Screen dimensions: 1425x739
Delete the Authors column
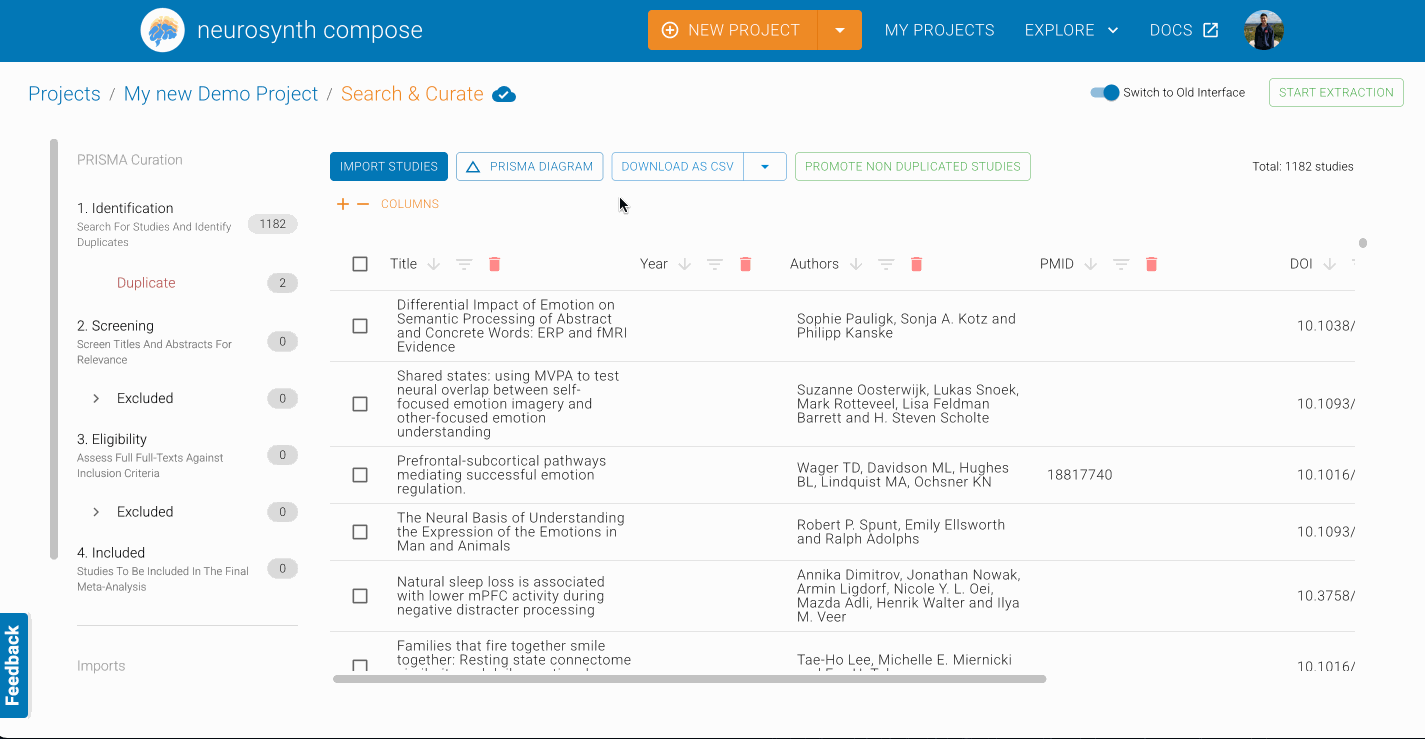click(x=916, y=264)
